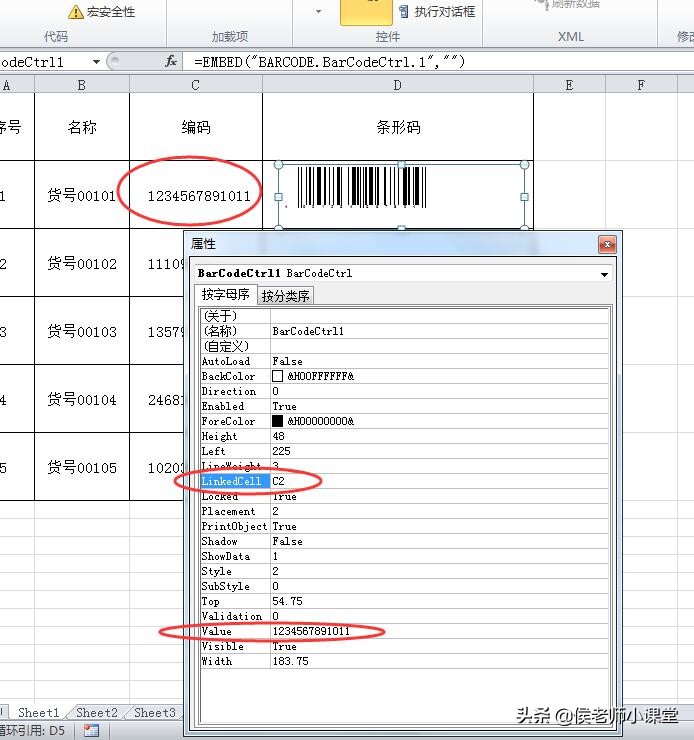694x740 pixels.
Task: Click into the formula bar EMBED formula
Action: click(329, 62)
